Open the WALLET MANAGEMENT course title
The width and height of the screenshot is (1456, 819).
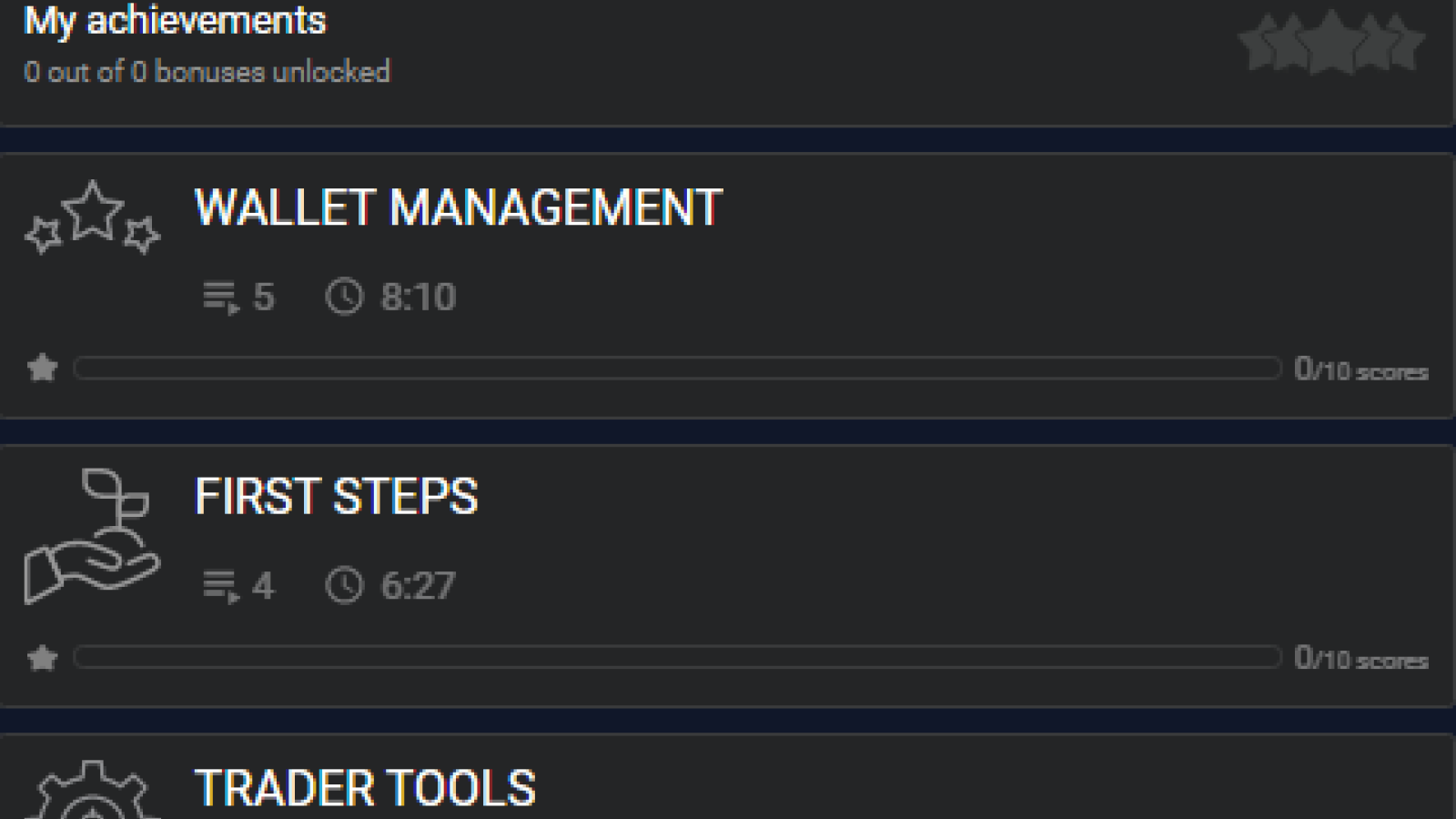tap(459, 207)
